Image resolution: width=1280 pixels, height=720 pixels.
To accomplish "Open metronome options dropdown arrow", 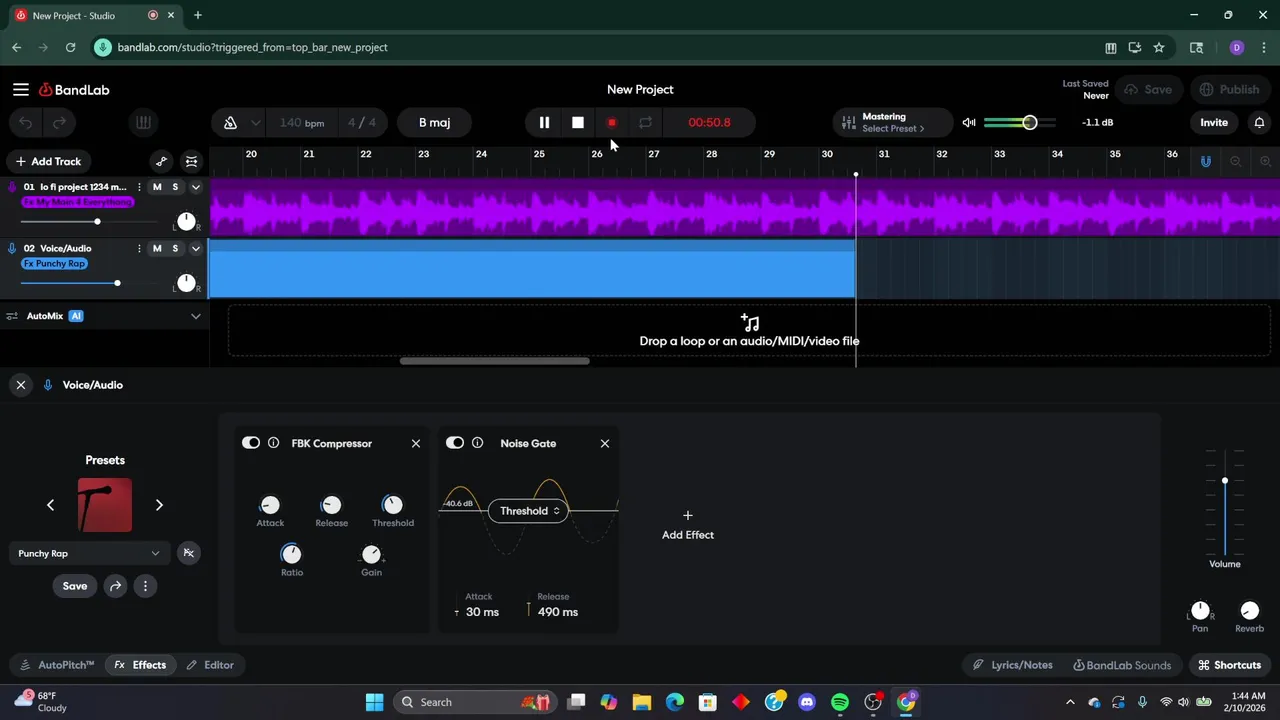I will click(256, 123).
